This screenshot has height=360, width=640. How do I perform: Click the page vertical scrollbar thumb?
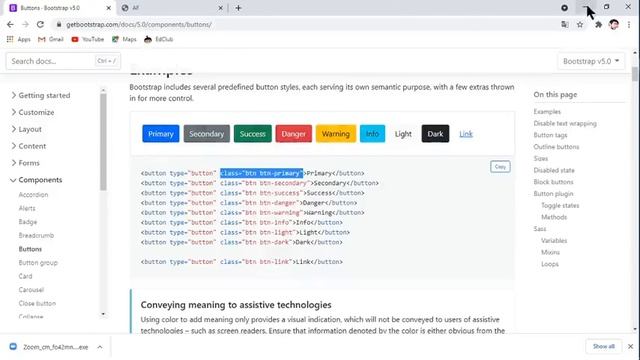(635, 74)
